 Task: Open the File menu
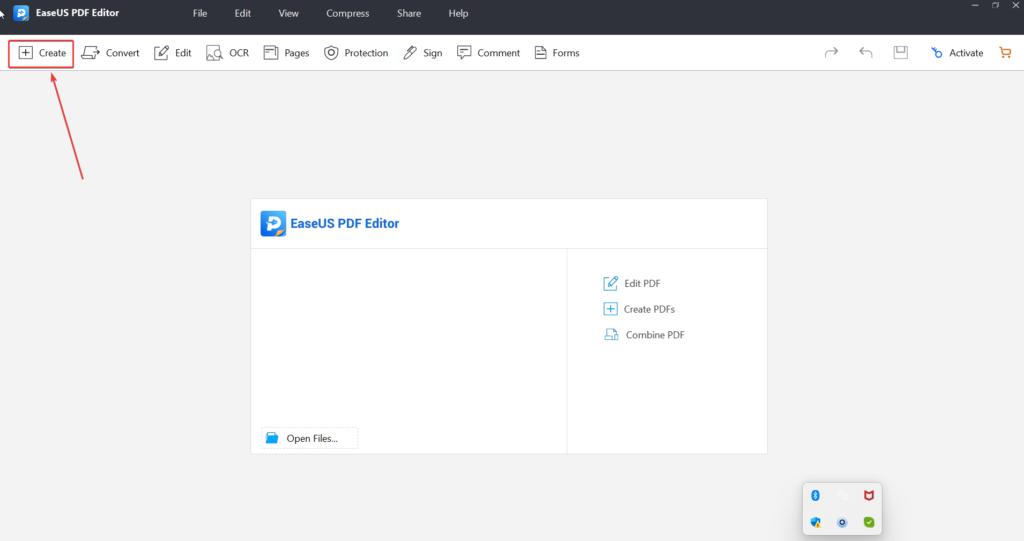[x=200, y=13]
